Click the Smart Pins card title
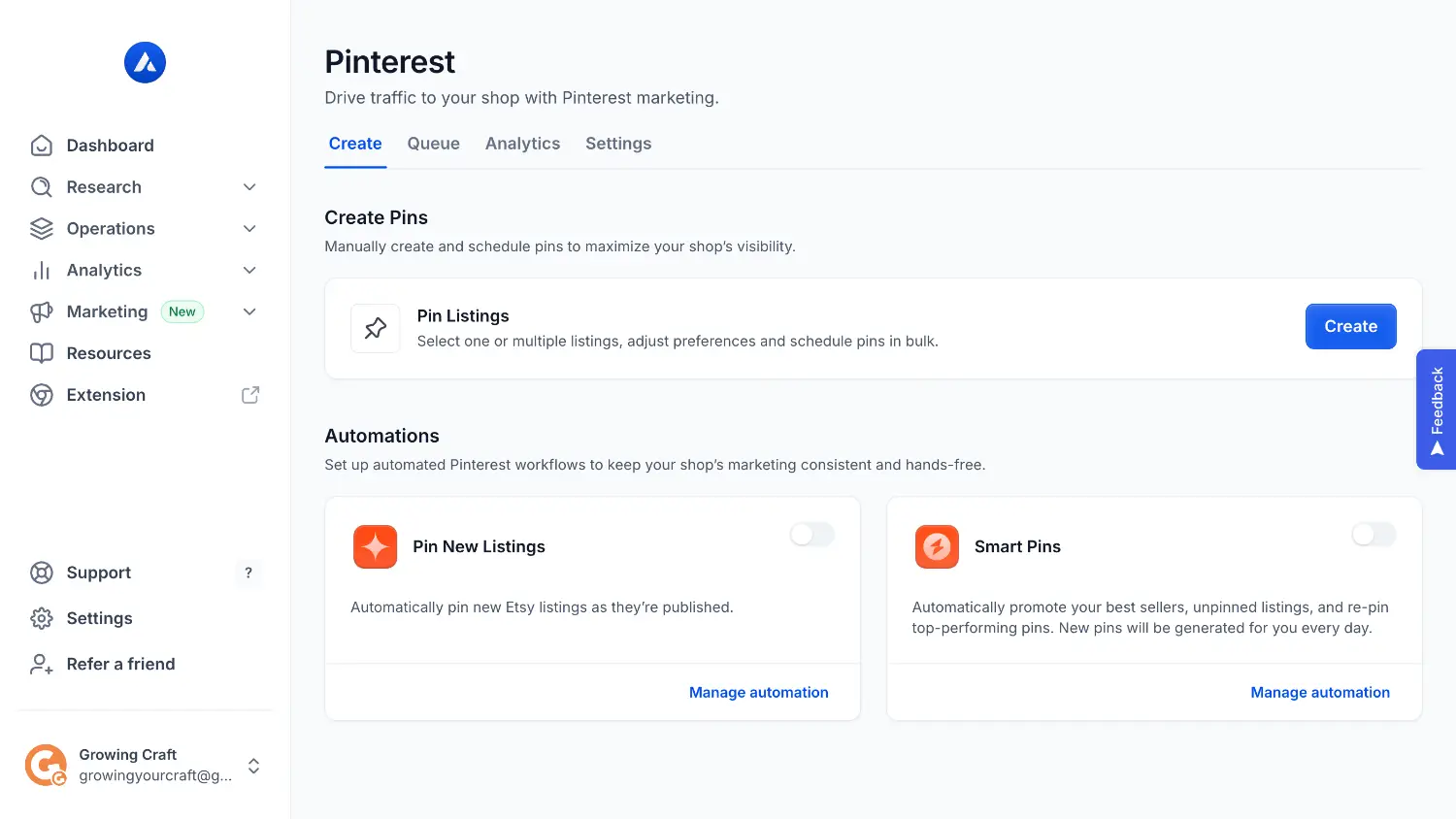This screenshot has width=1456, height=819. pos(1017,547)
